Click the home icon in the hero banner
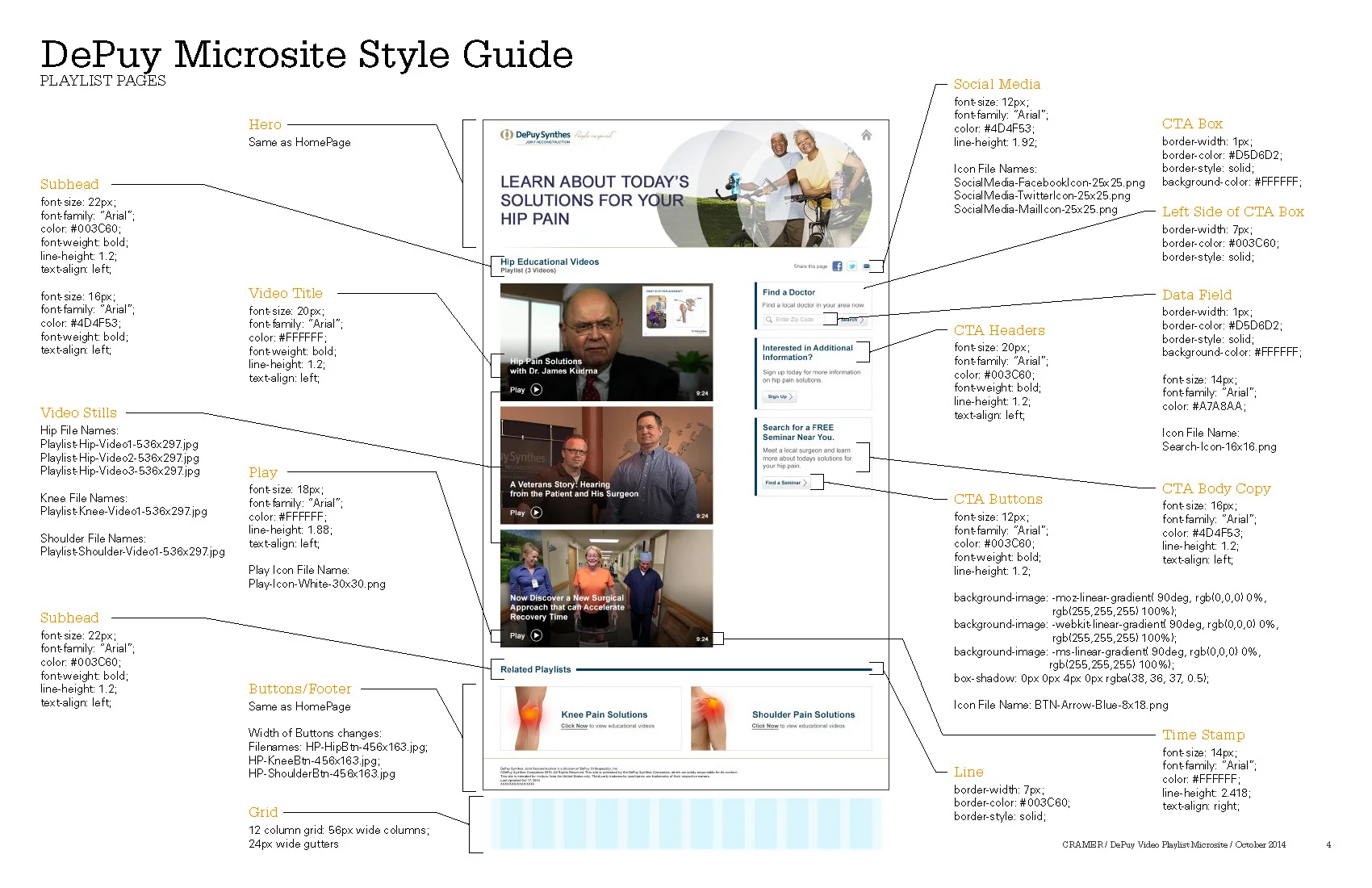The width and height of the screenshot is (1372, 888). coord(866,135)
